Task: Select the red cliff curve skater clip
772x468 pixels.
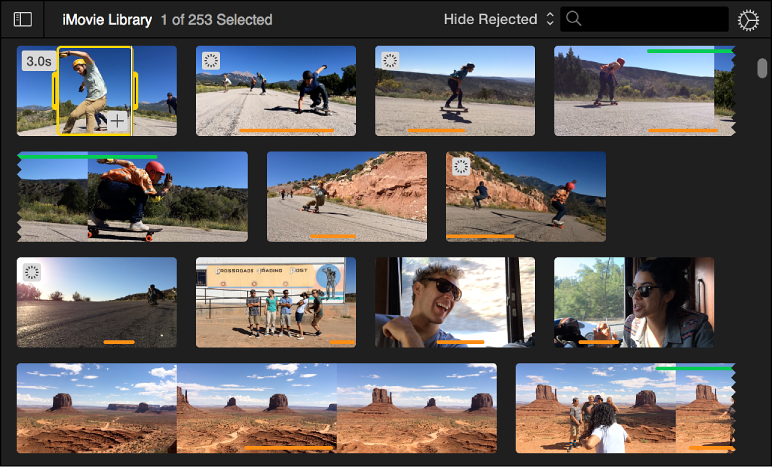Action: (x=347, y=196)
